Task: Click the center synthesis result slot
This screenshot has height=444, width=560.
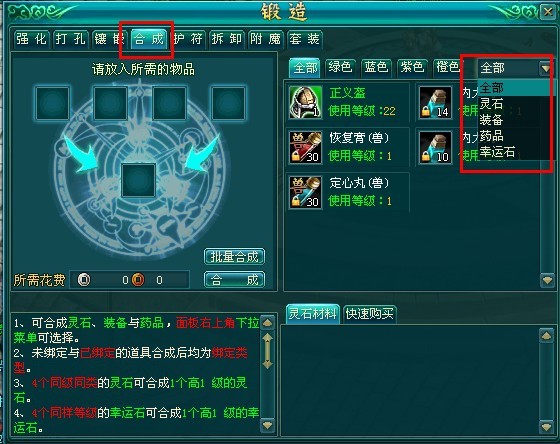Action: (x=139, y=180)
